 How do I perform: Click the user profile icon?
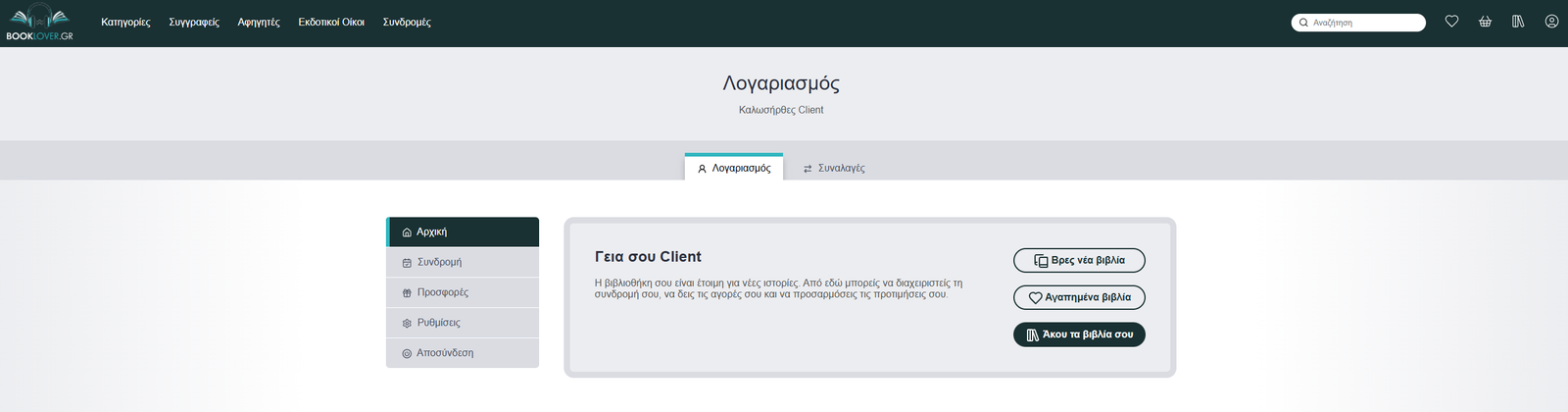[x=1551, y=22]
